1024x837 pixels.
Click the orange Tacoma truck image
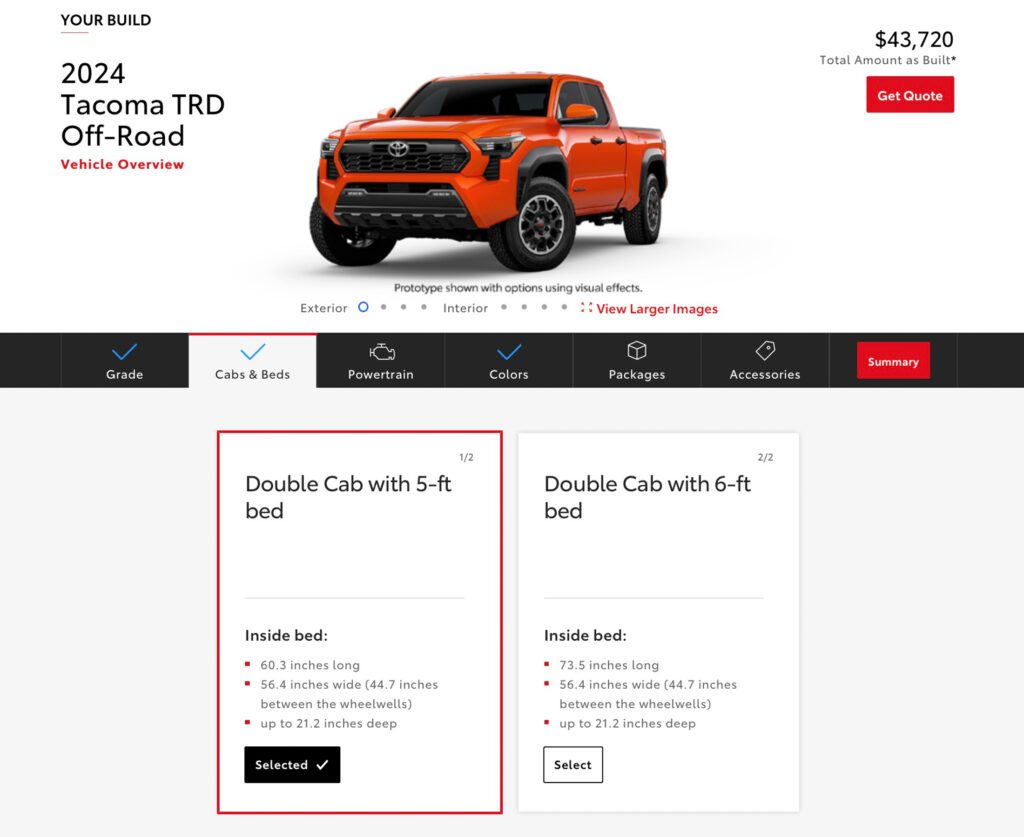(x=488, y=172)
